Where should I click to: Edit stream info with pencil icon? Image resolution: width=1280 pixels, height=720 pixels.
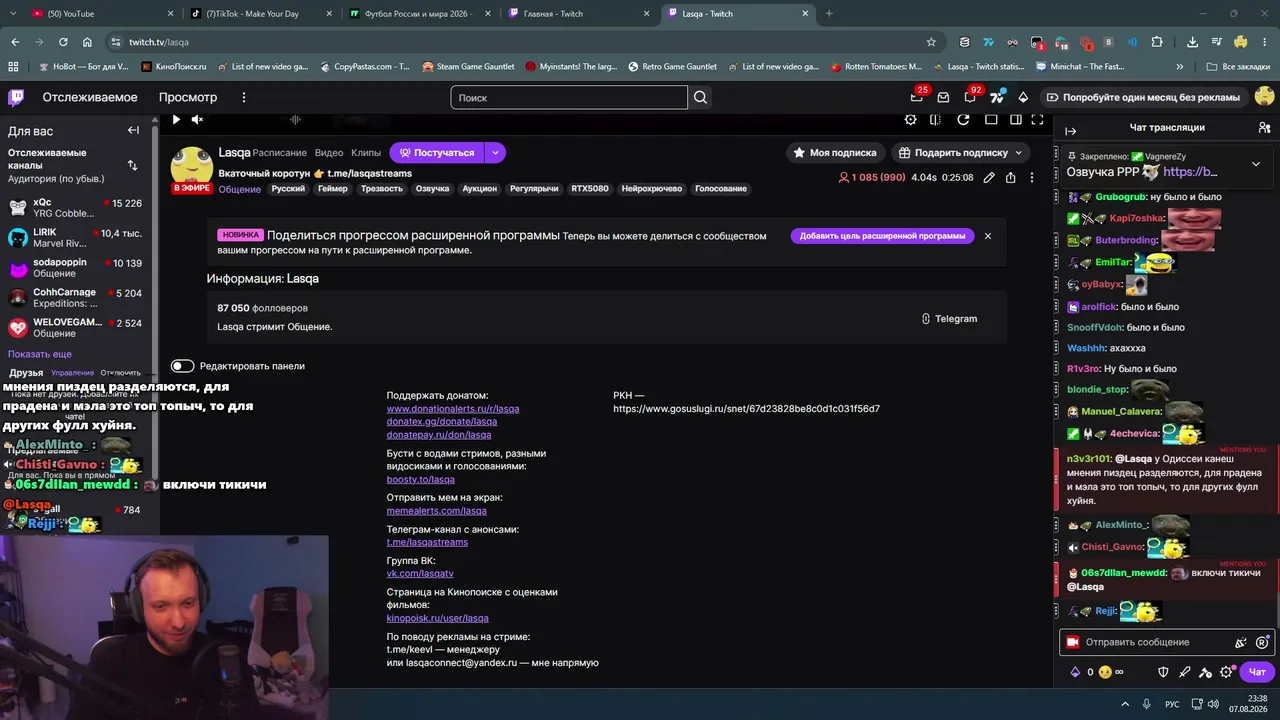(989, 177)
